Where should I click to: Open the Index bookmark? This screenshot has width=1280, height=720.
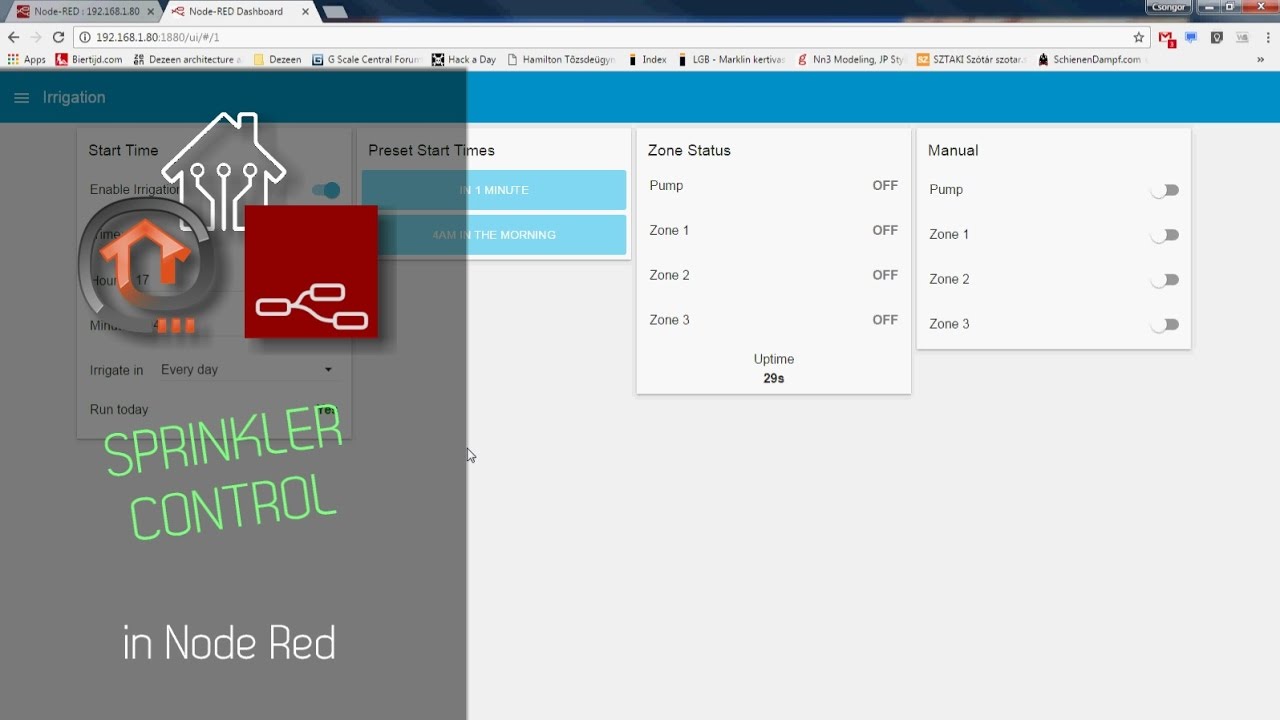(x=647, y=60)
